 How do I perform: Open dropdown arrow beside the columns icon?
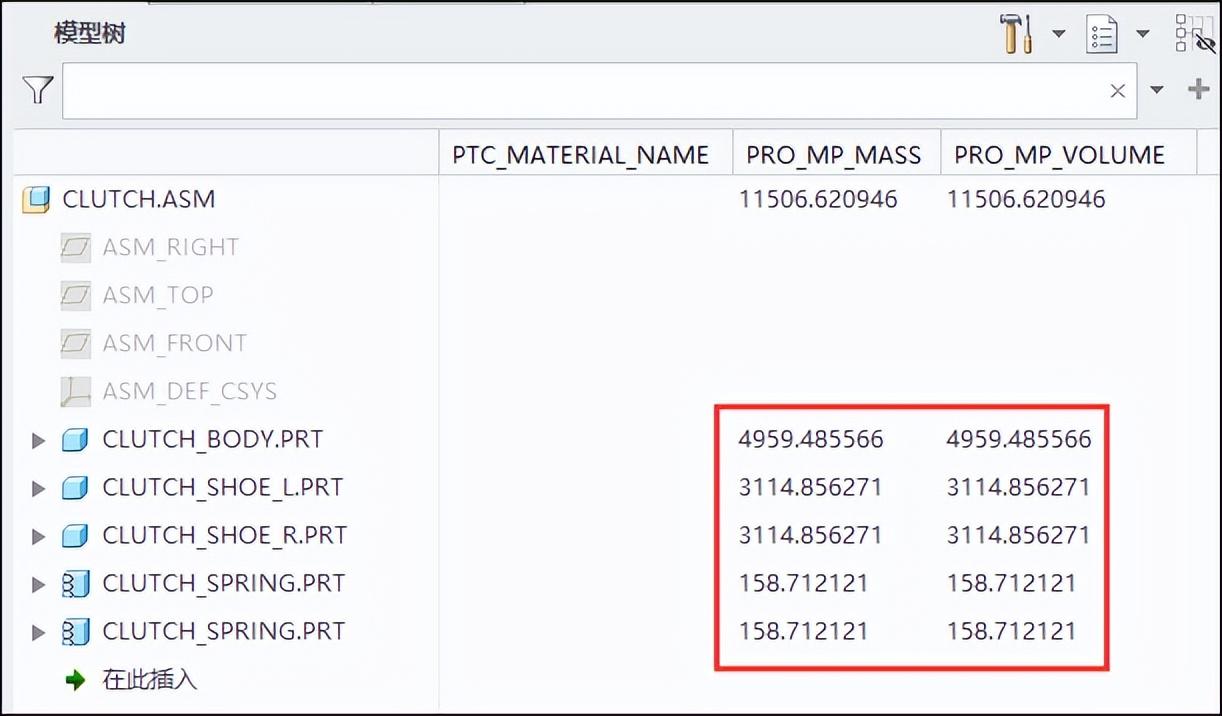point(1142,35)
